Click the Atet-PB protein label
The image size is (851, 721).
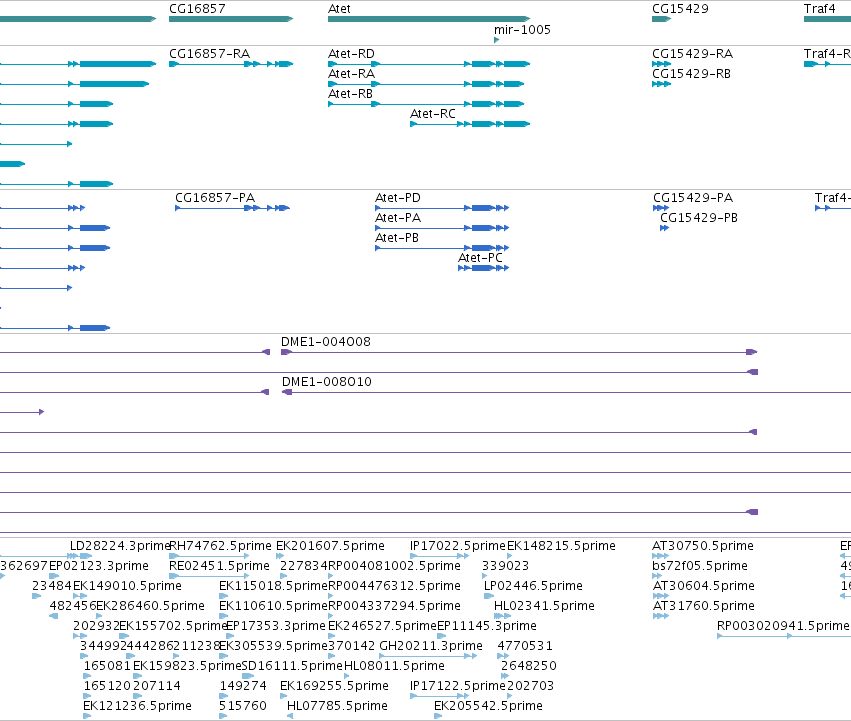point(397,238)
